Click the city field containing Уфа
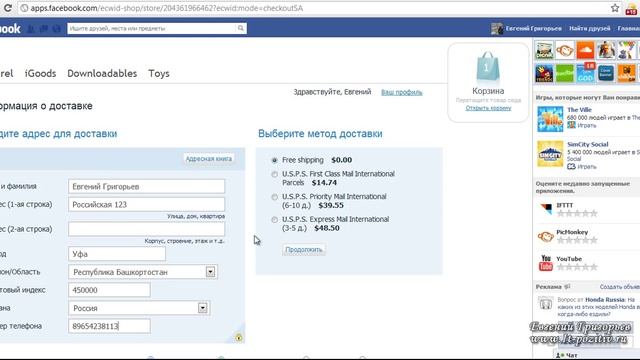This screenshot has height=360, width=640. pos(117,254)
